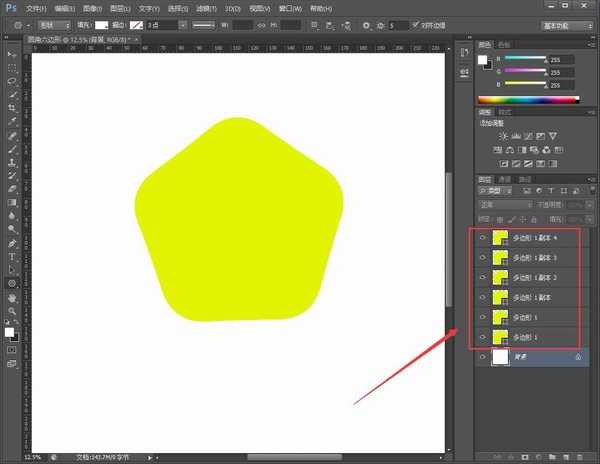Image resolution: width=600 pixels, height=464 pixels.
Task: Open the shape mode dropdown 形状
Action: (x=47, y=24)
